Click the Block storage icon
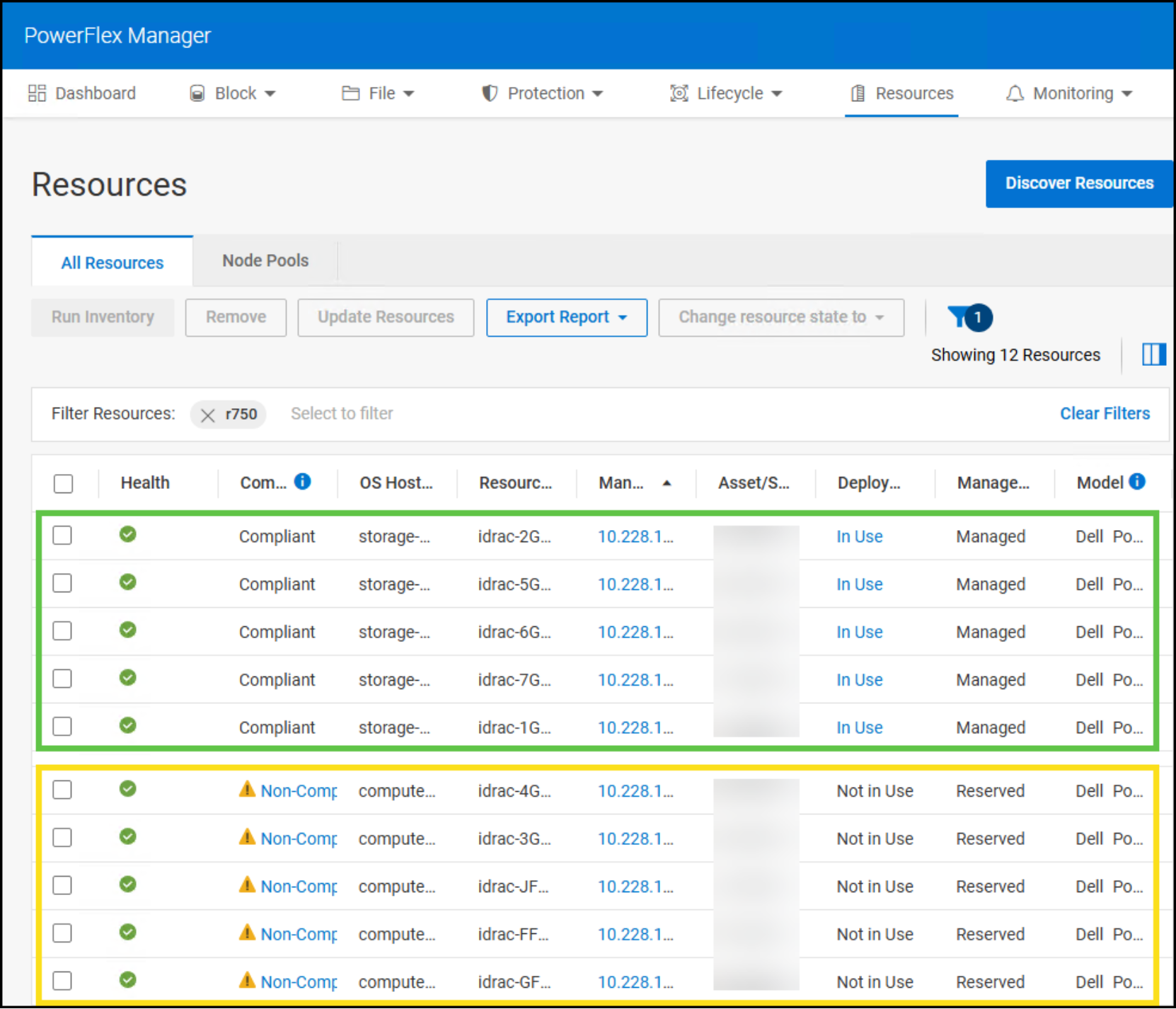This screenshot has height=1009, width=1176. 197,93
